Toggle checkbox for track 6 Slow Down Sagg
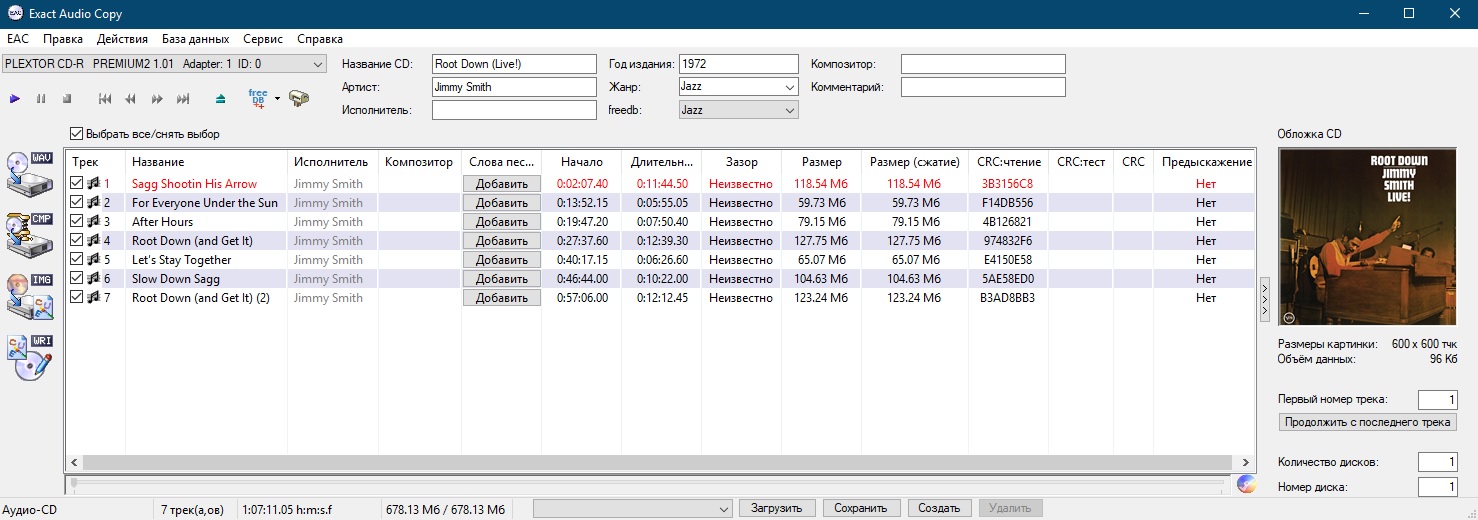Screen dimensions: 1478x520 point(77,279)
